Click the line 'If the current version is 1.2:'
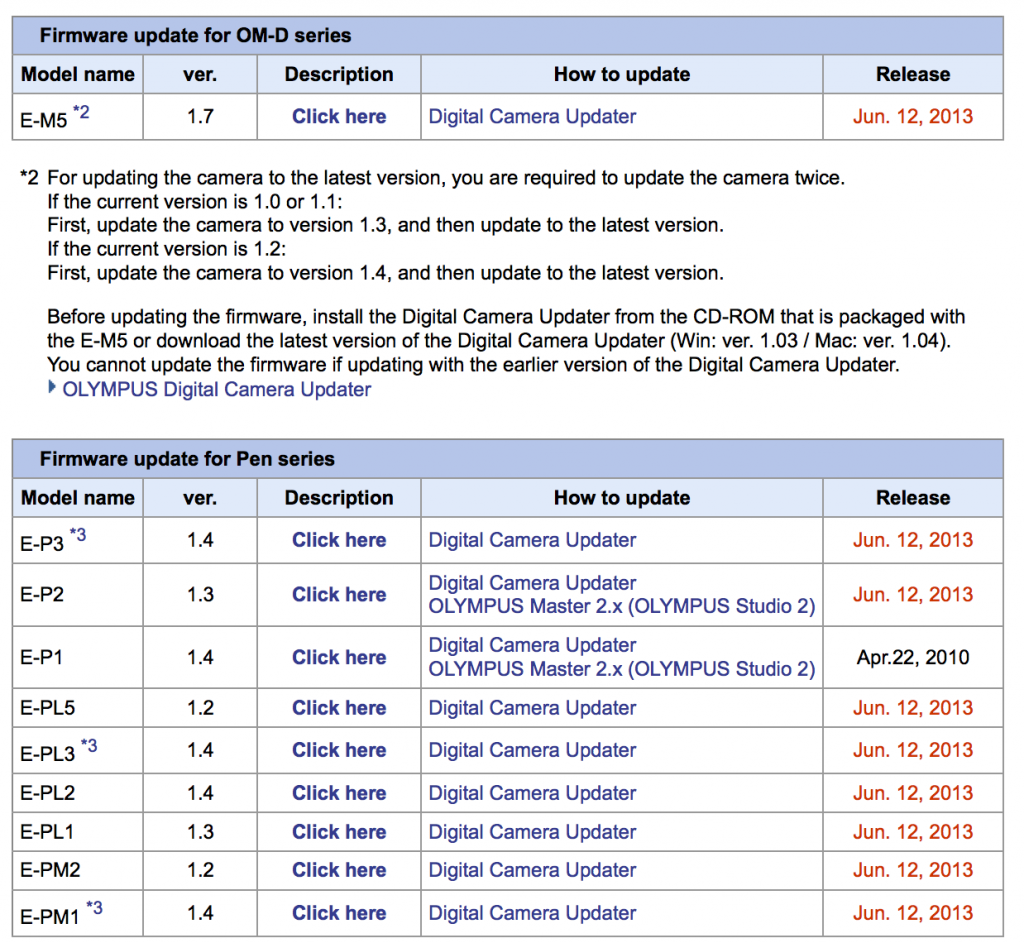The height and width of the screenshot is (942, 1024). click(x=167, y=249)
